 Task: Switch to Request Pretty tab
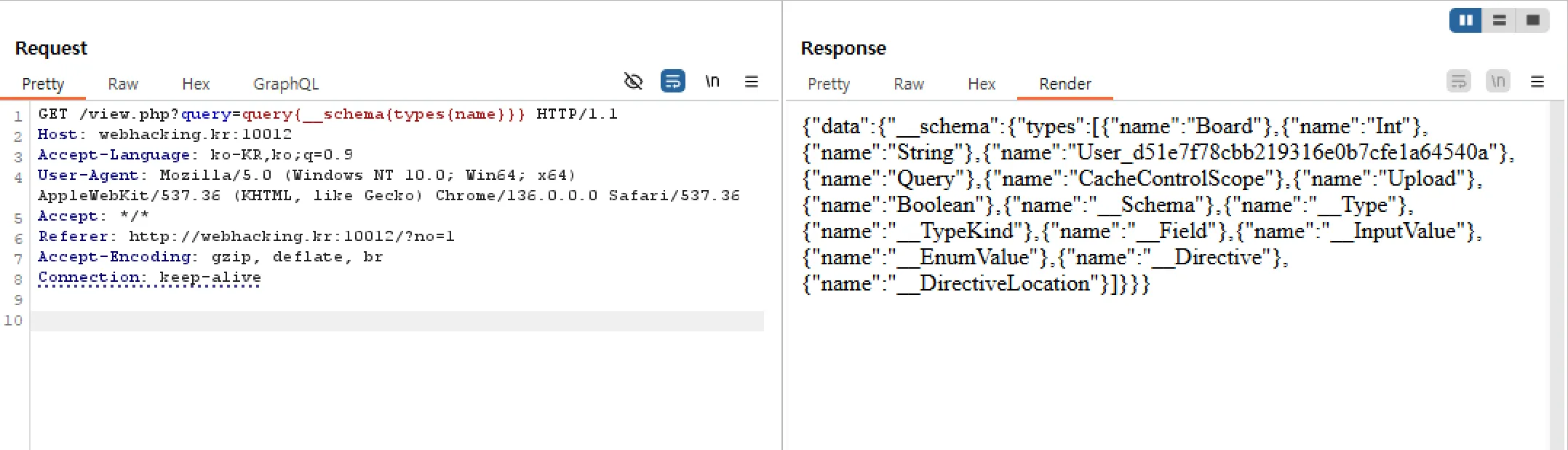coord(43,84)
